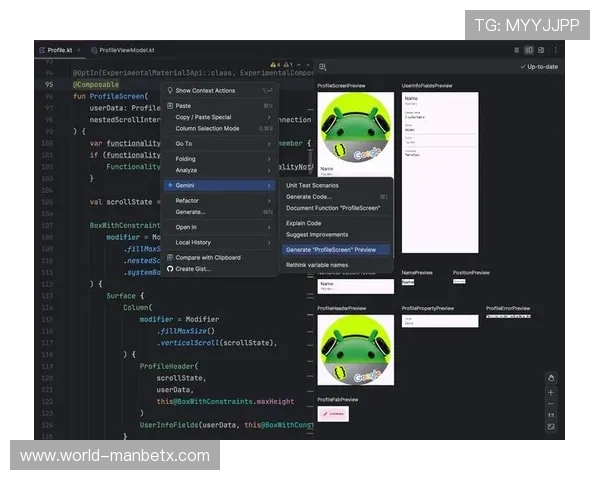Viewport: 600px width, 480px height.
Task: Click the Create Gist GitHub icon
Action: tap(170, 268)
